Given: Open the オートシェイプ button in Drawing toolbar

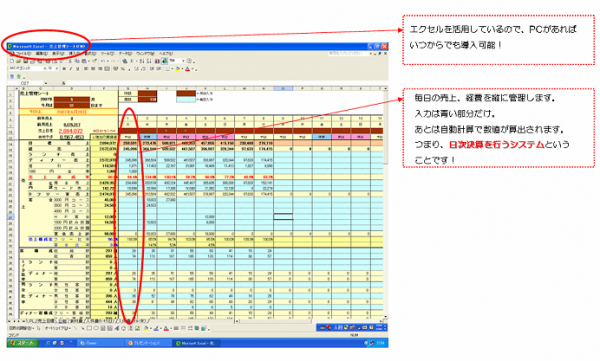Looking at the screenshot, I should (57, 328).
